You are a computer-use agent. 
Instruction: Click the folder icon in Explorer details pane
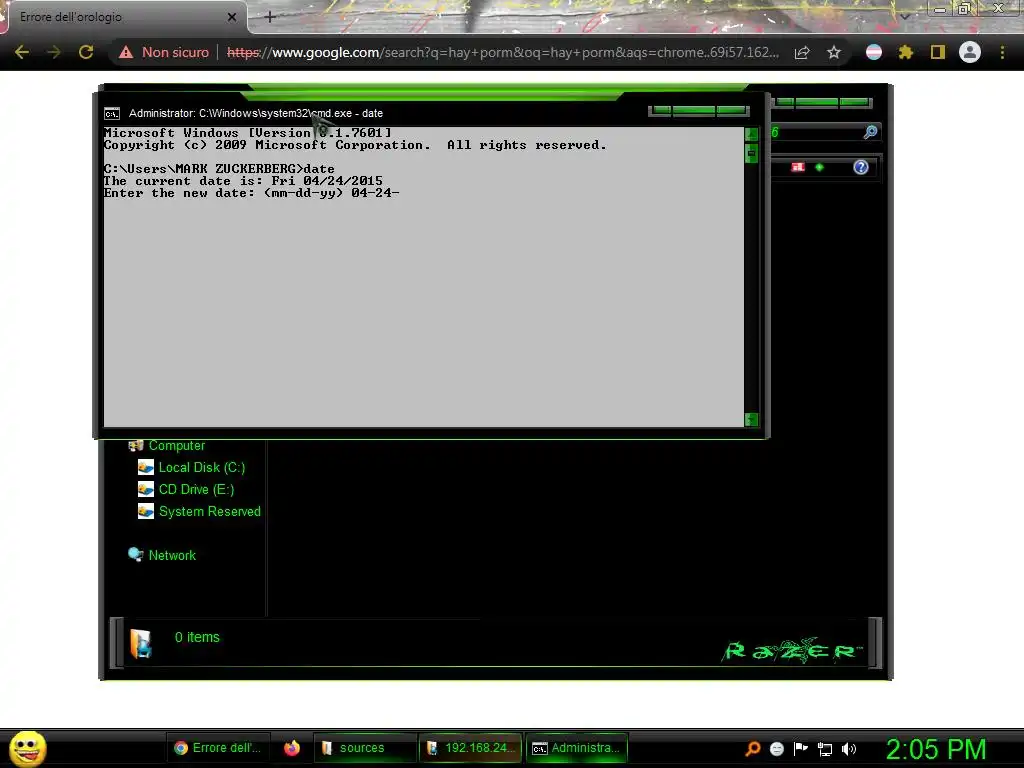(x=140, y=643)
